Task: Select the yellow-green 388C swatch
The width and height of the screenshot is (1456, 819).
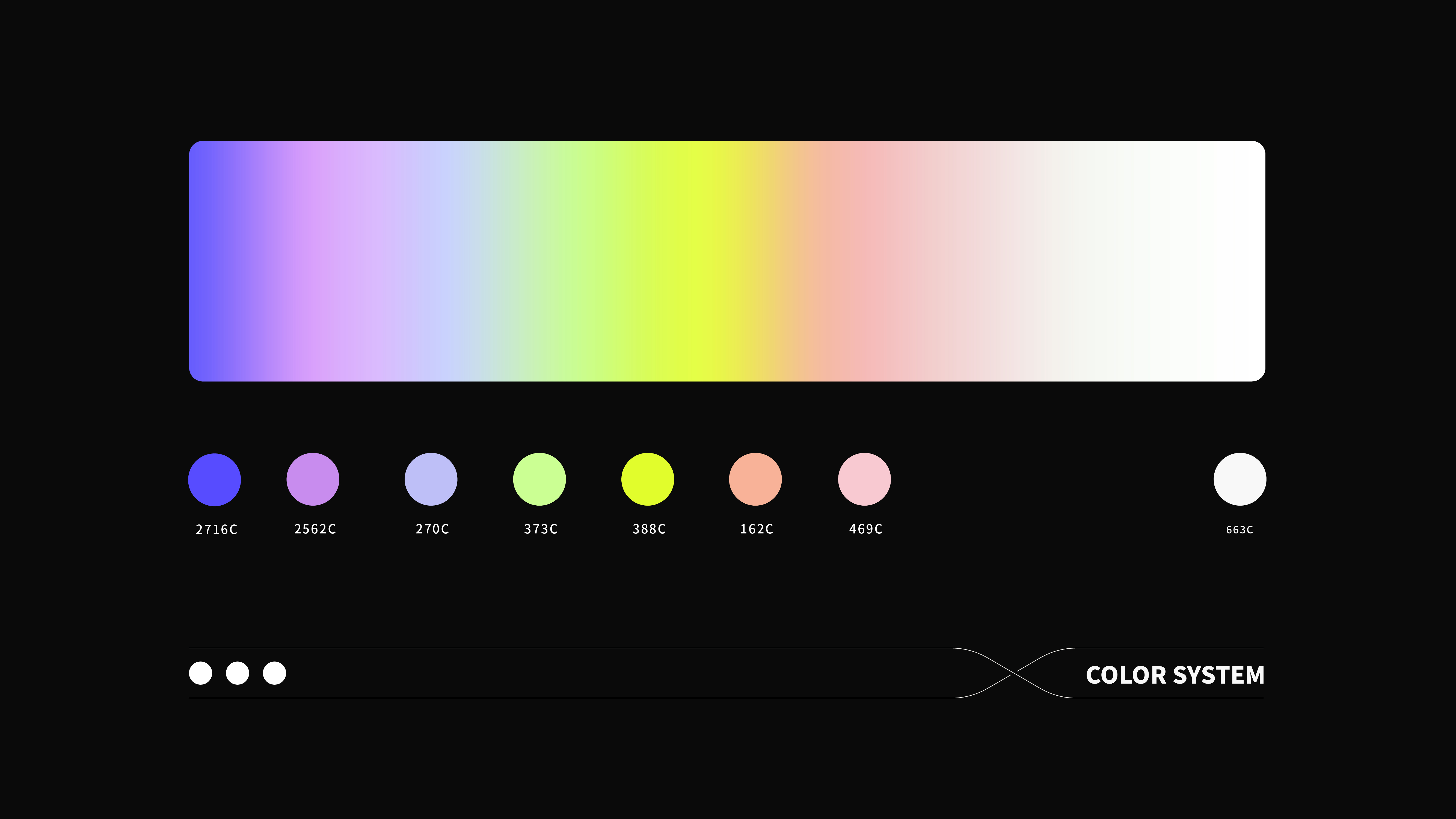Action: [648, 479]
